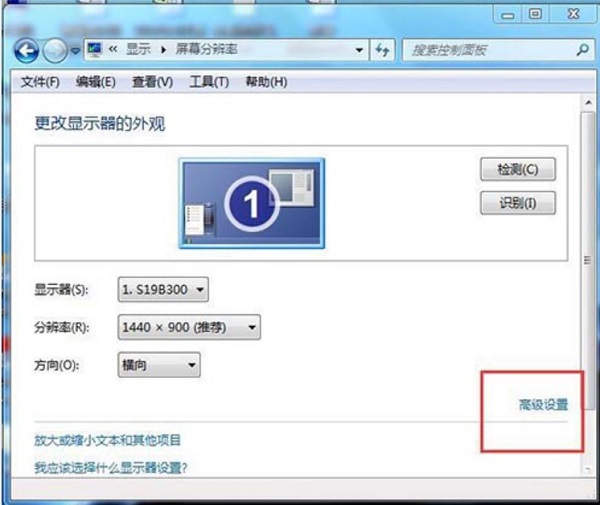Click the scrollbar up arrow
The image size is (600, 505).
(x=588, y=102)
